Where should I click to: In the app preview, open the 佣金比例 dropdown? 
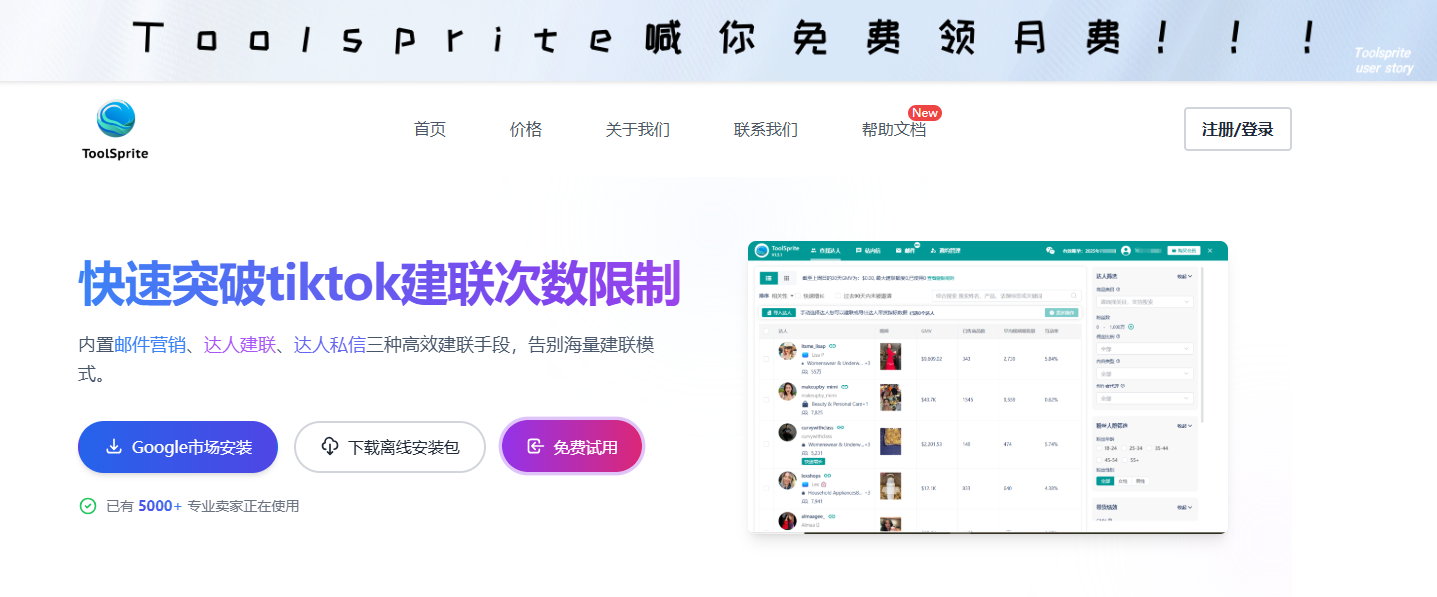tap(1144, 349)
